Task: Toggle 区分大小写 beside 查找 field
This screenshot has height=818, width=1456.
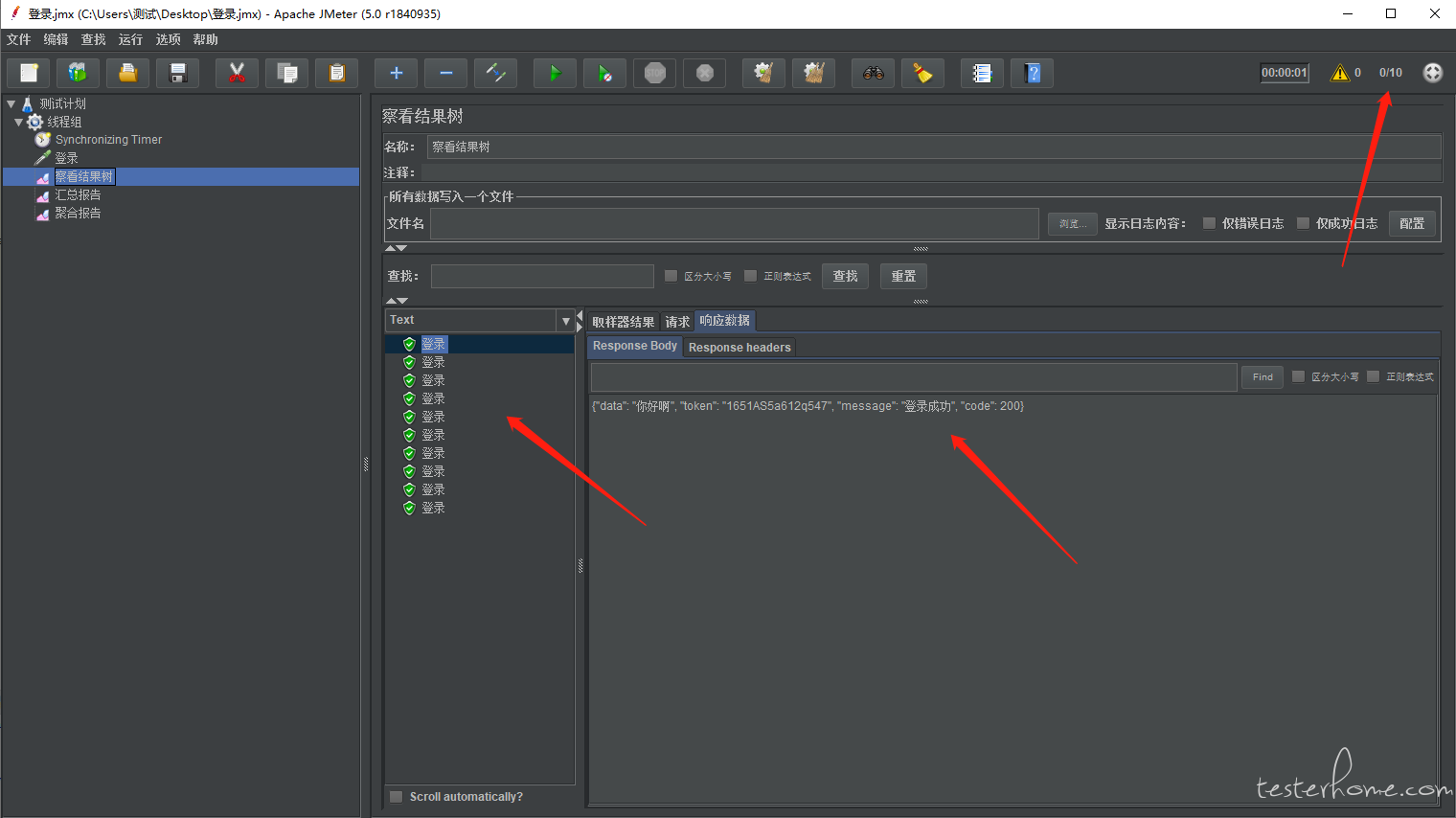Action: pyautogui.click(x=671, y=276)
